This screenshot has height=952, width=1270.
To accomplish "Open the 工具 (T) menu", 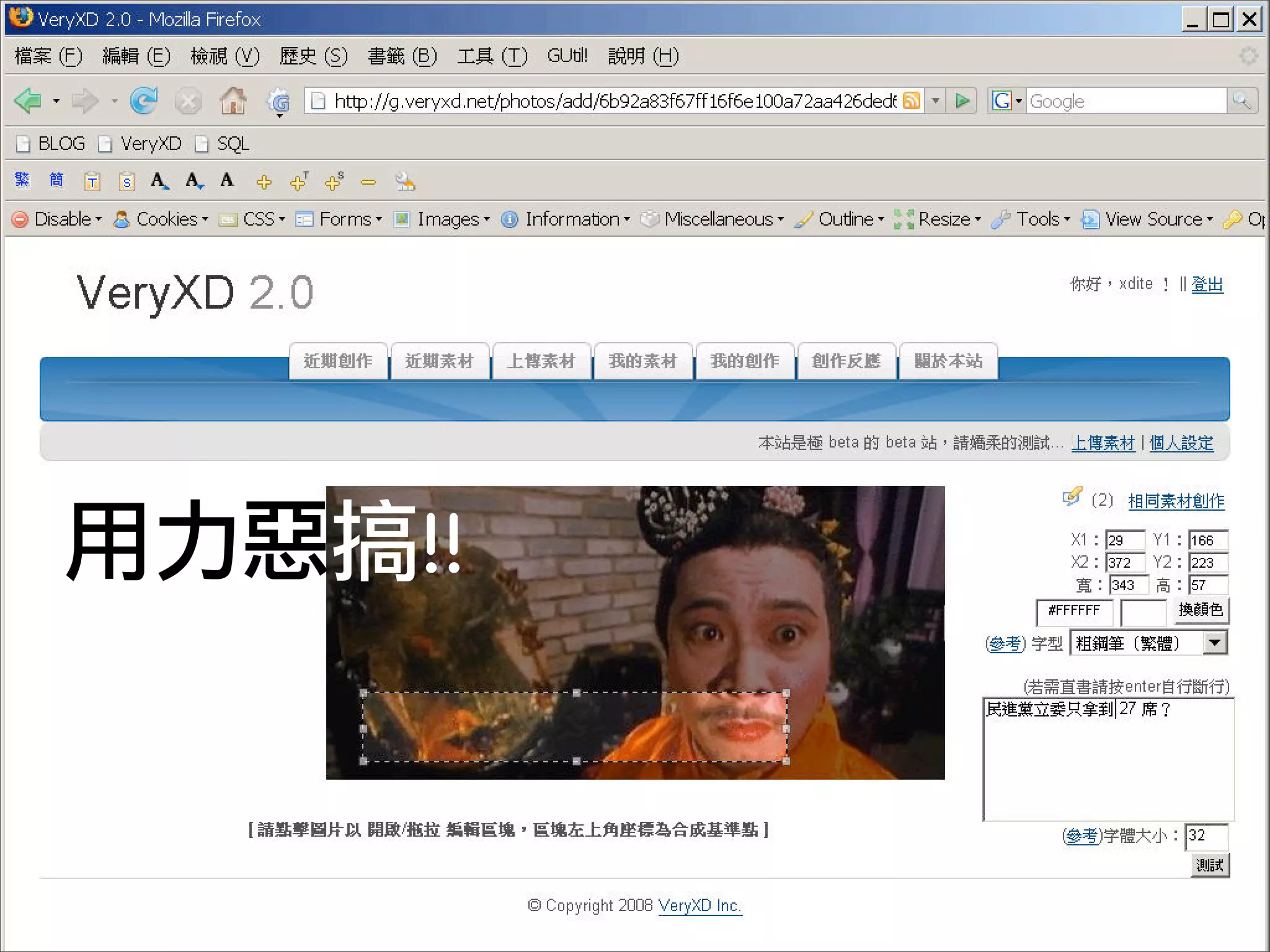I will point(492,56).
